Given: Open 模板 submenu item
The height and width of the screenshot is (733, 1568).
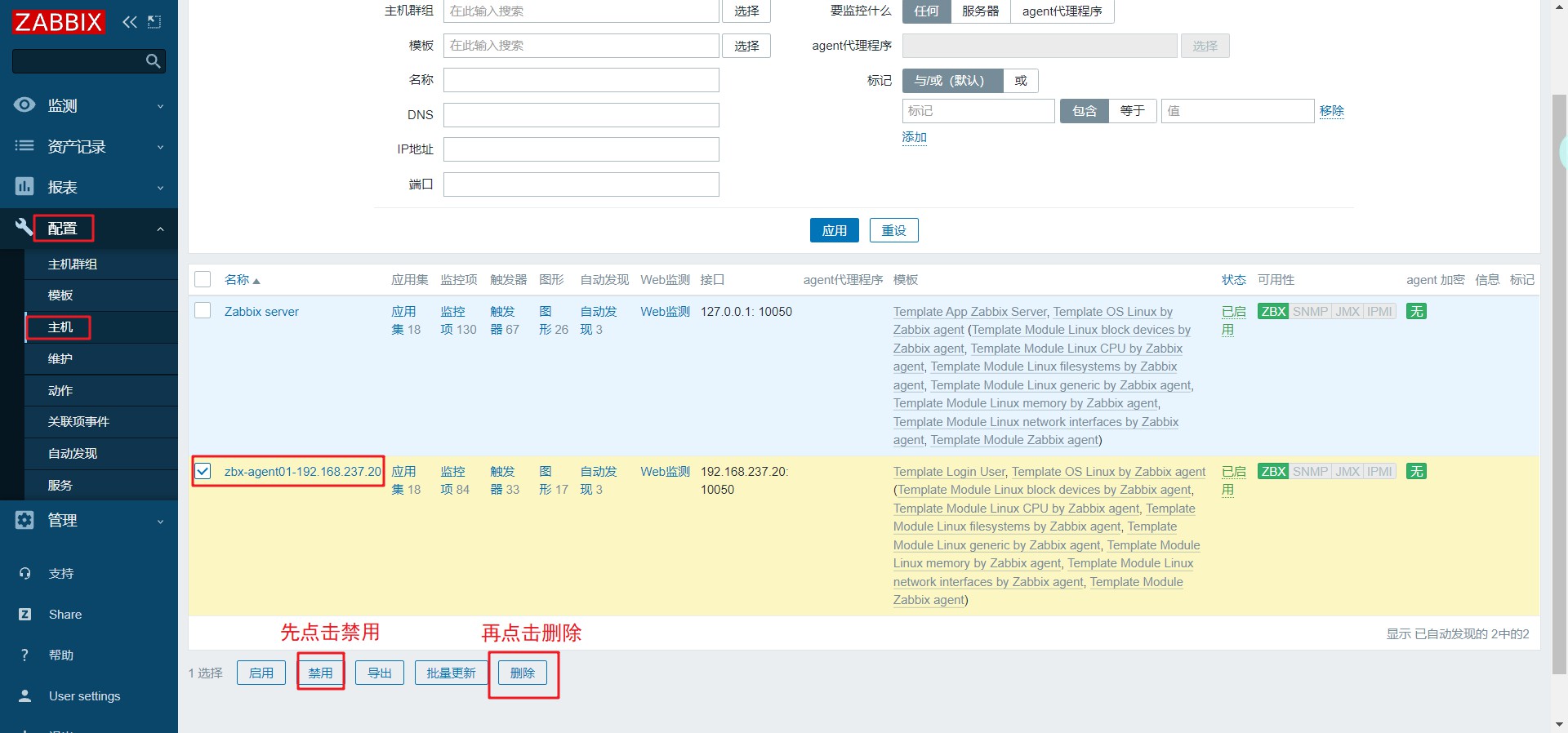Looking at the screenshot, I should (x=101, y=295).
